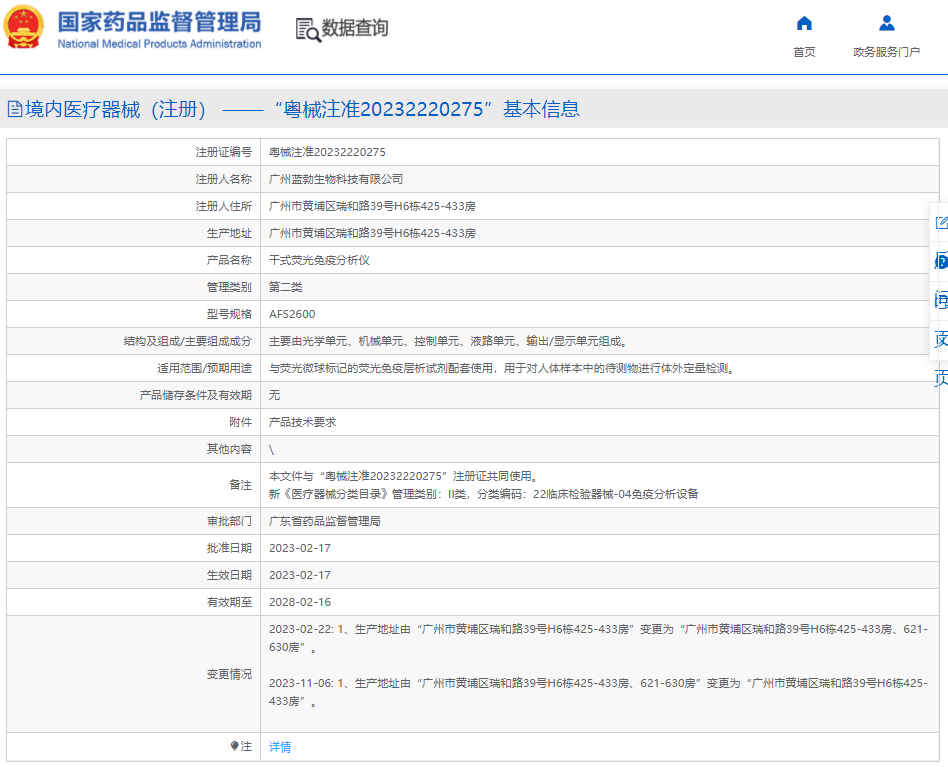Click the fourth item in right side panel
Screen dimensions: 948x767
coord(941,339)
